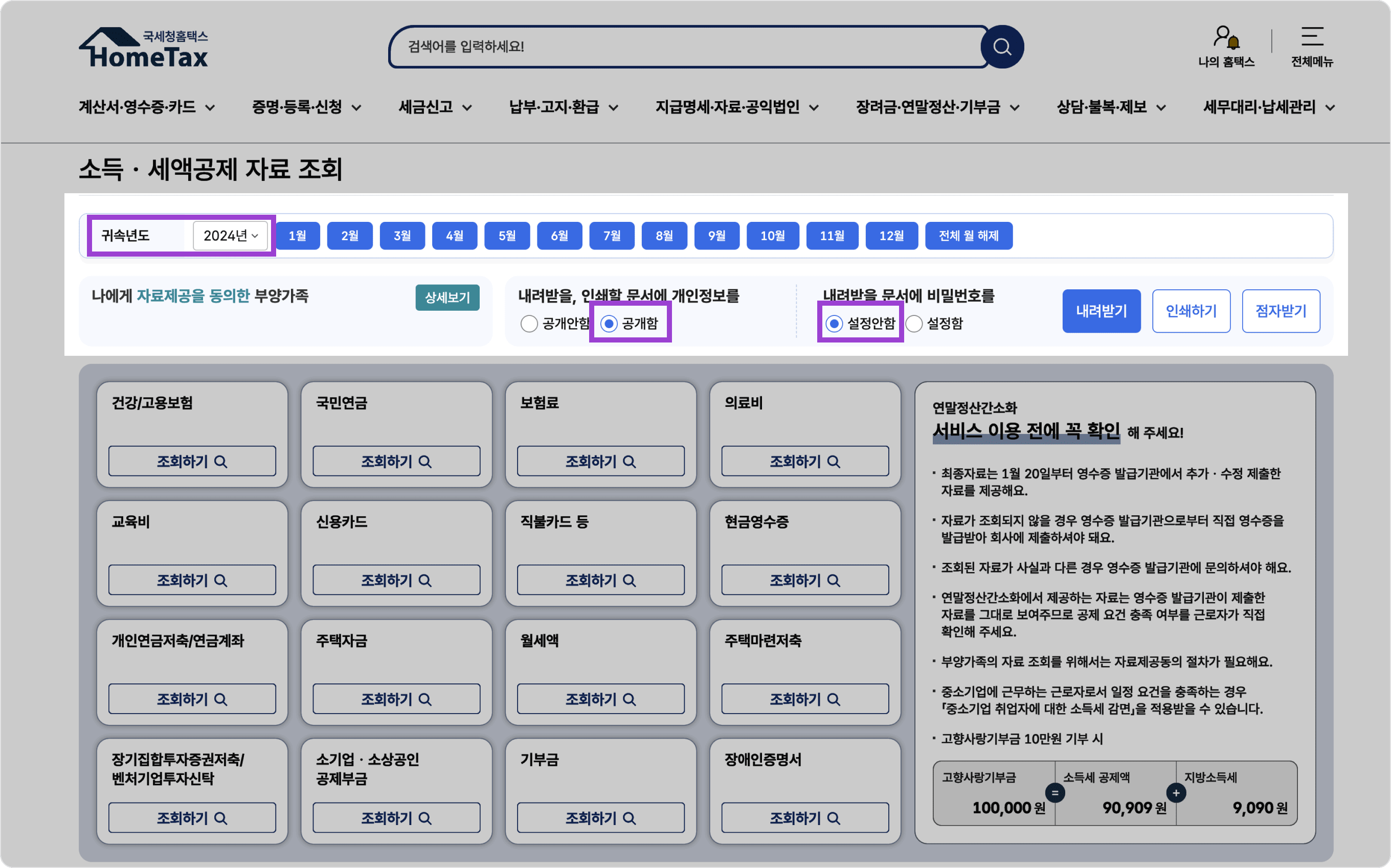Open the 전체메뉴 hamburger menu icon

1312,37
